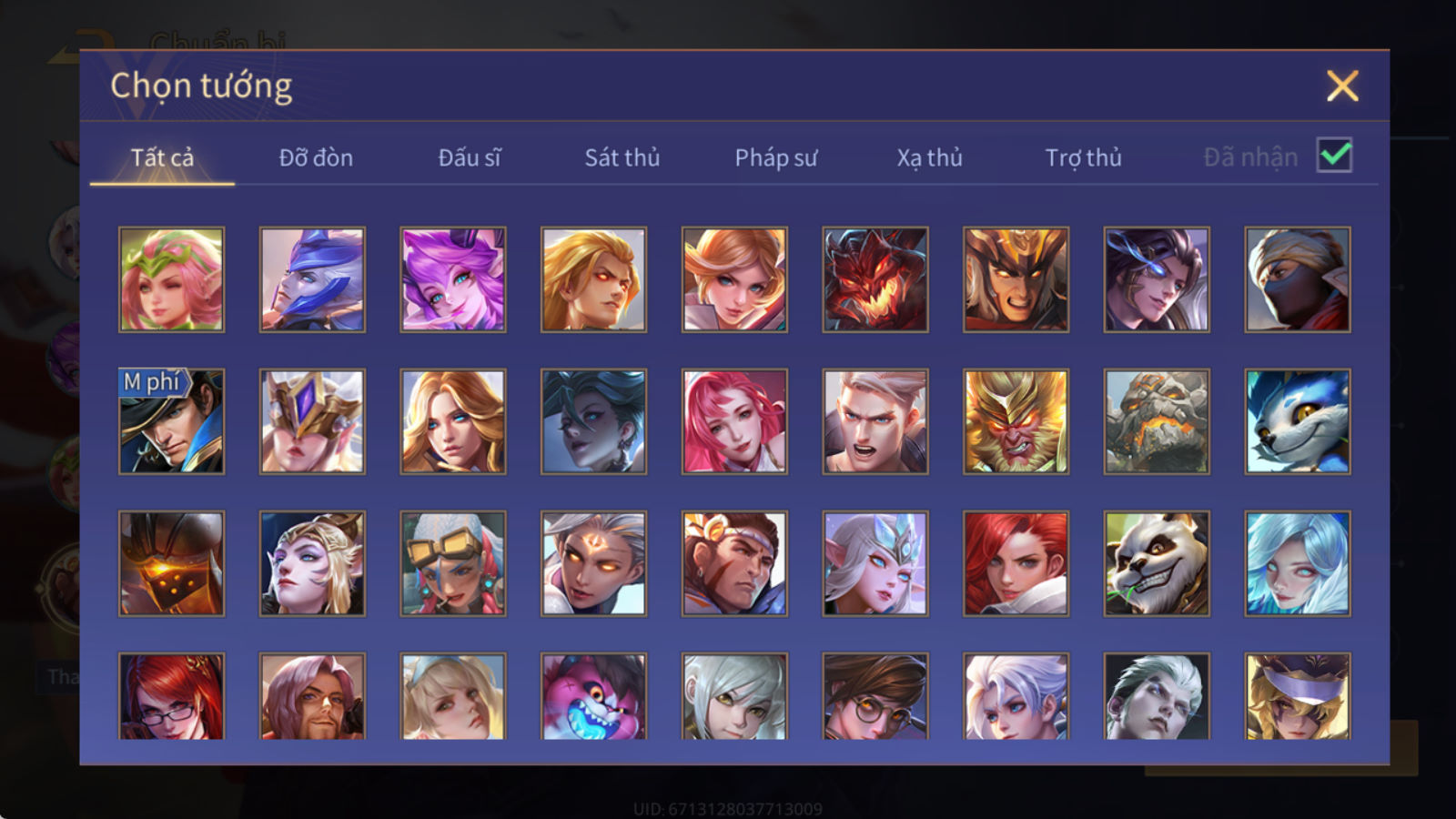Pick the red demon hero portrait
This screenshot has width=1456, height=819.
coord(875,279)
